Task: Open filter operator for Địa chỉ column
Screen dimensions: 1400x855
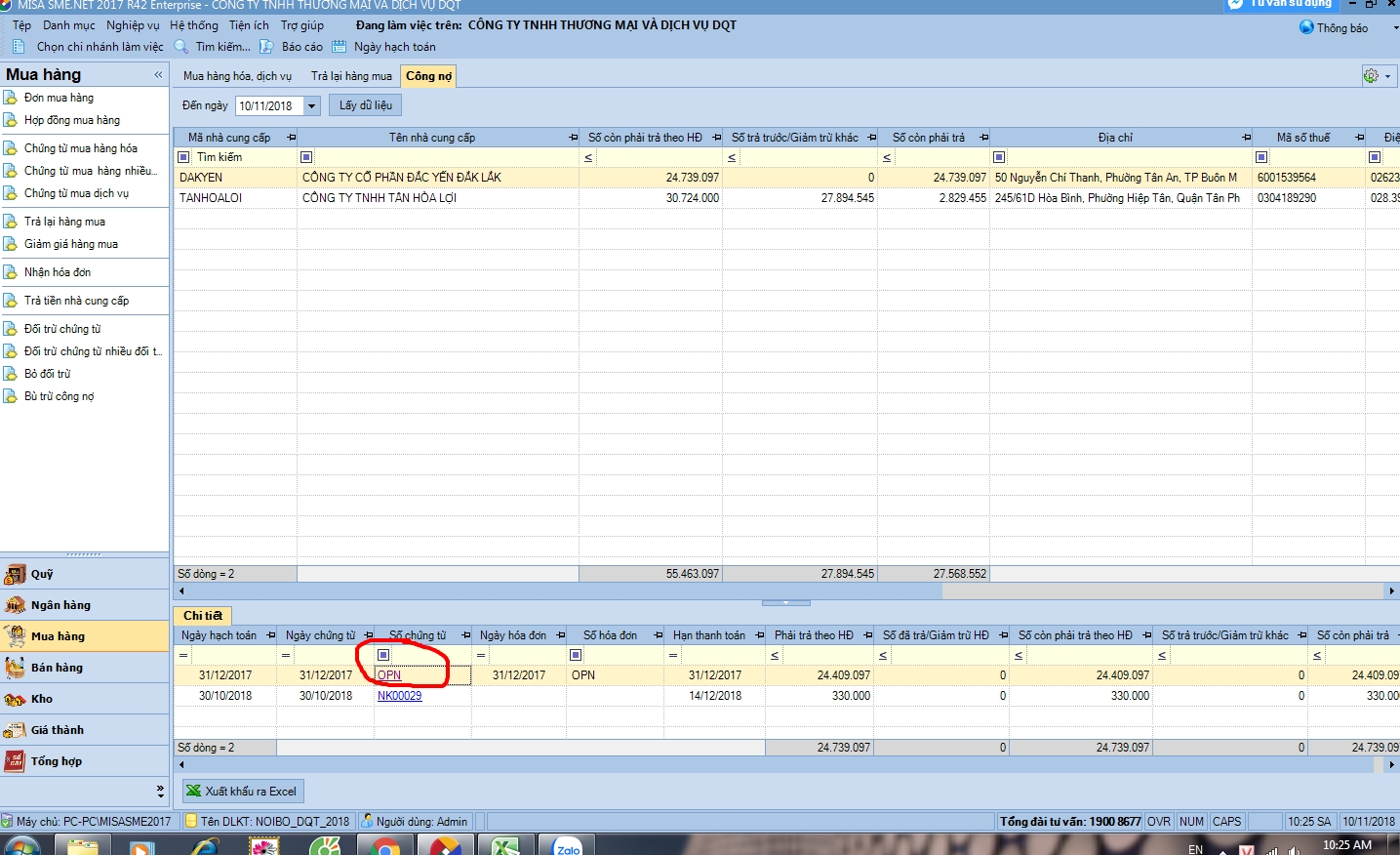Action: point(999,157)
